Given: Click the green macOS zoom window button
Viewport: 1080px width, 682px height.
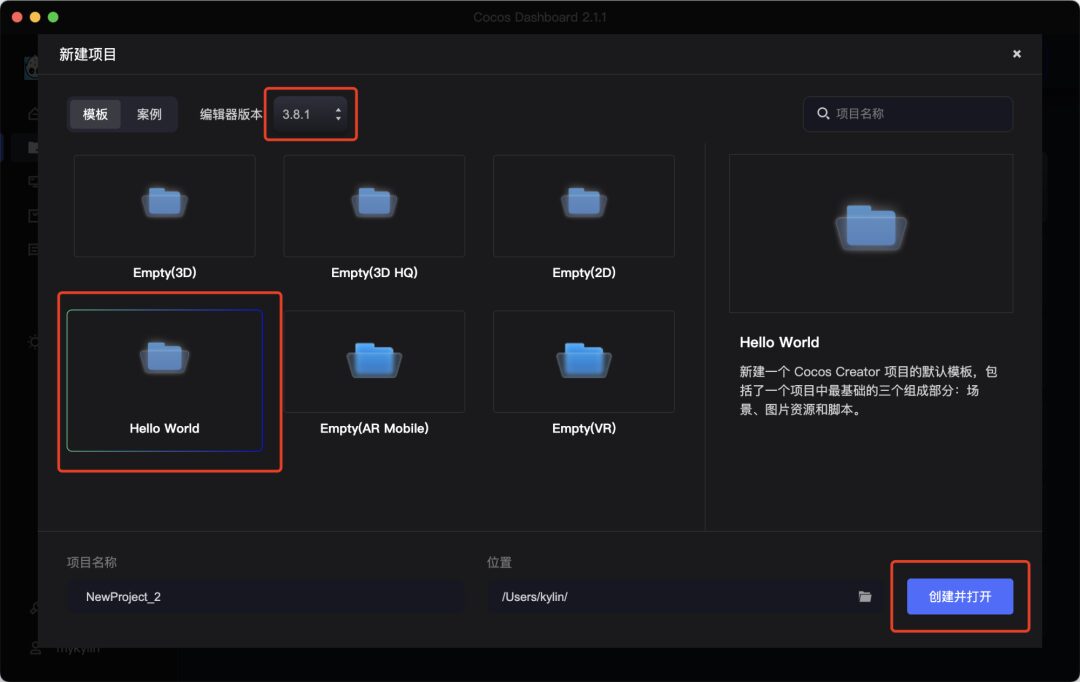Looking at the screenshot, I should point(53,17).
